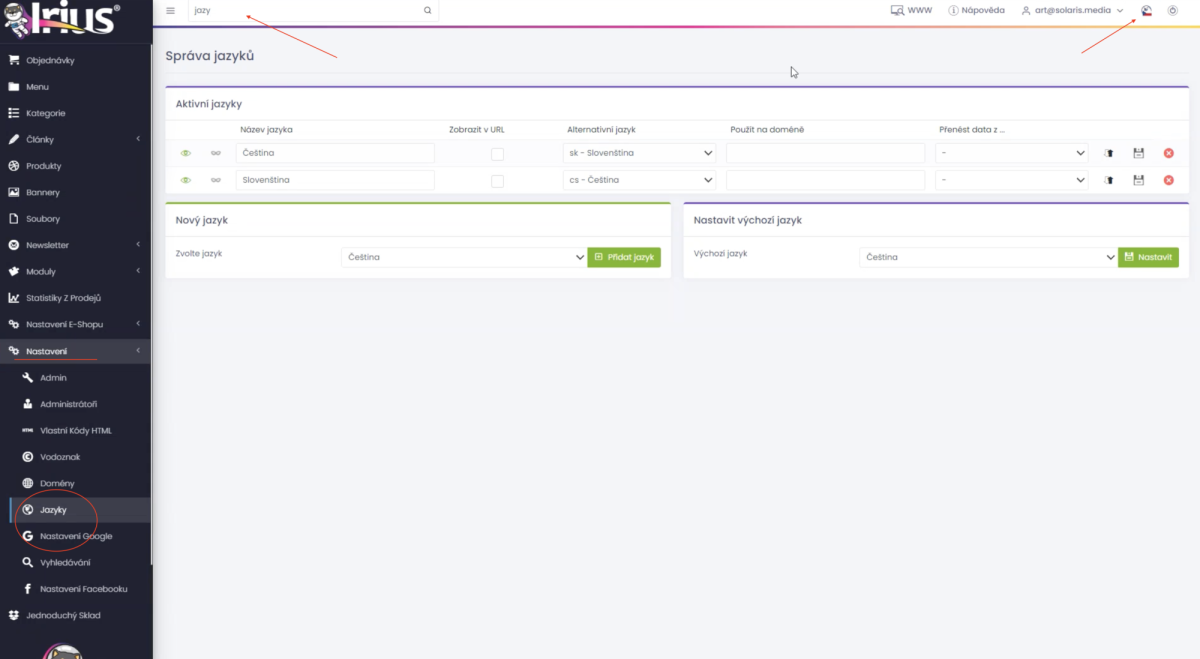Screen dimensions: 1200x659
Task: Open the Výchozí jazyk dropdown
Action: coord(988,257)
